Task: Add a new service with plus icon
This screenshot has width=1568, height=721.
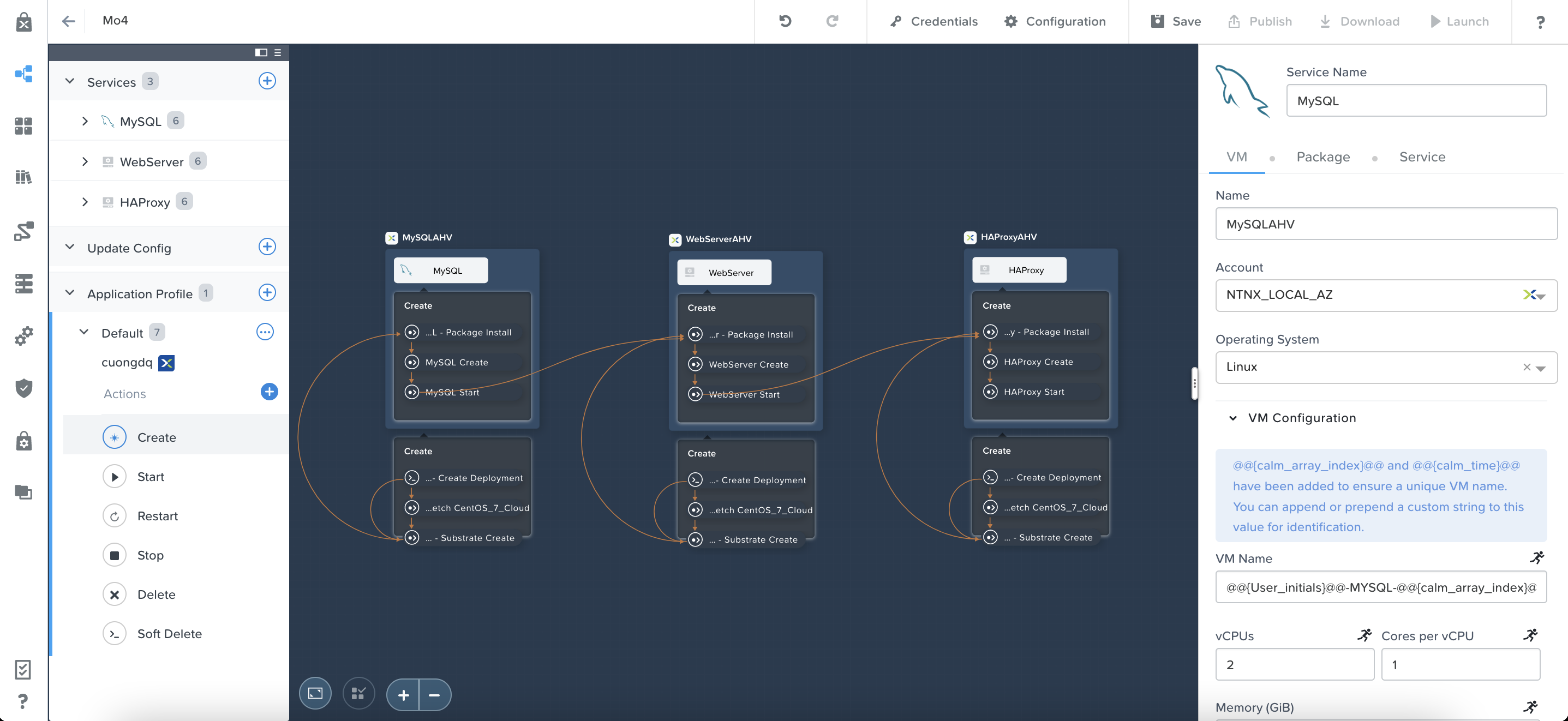Action: click(x=267, y=81)
